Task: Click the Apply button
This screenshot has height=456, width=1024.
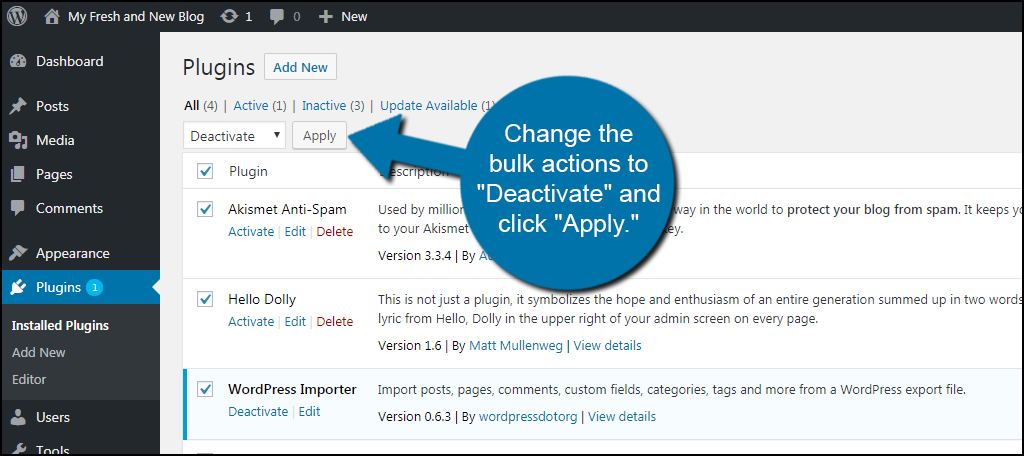Action: click(x=319, y=135)
